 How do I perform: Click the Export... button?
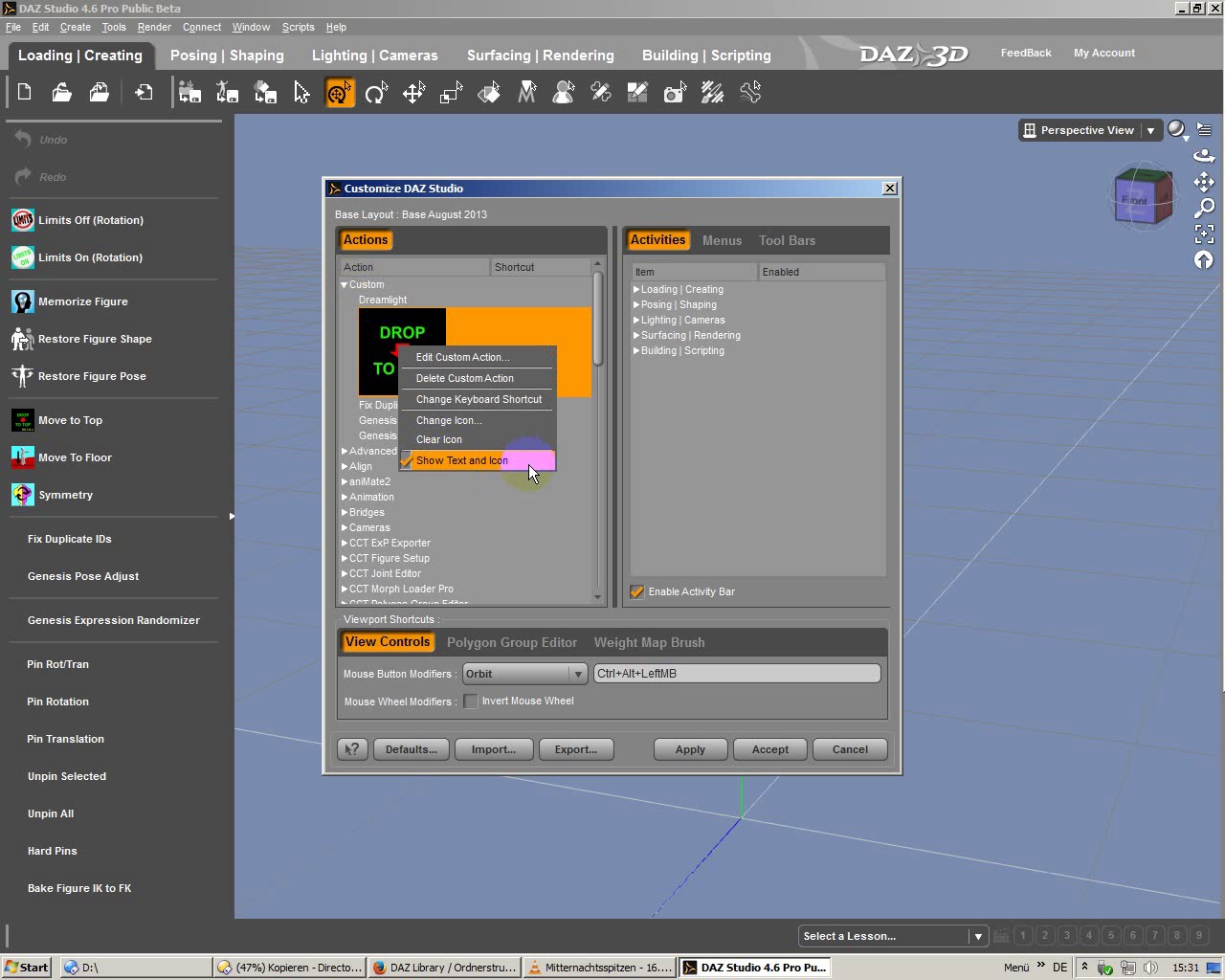pos(575,749)
